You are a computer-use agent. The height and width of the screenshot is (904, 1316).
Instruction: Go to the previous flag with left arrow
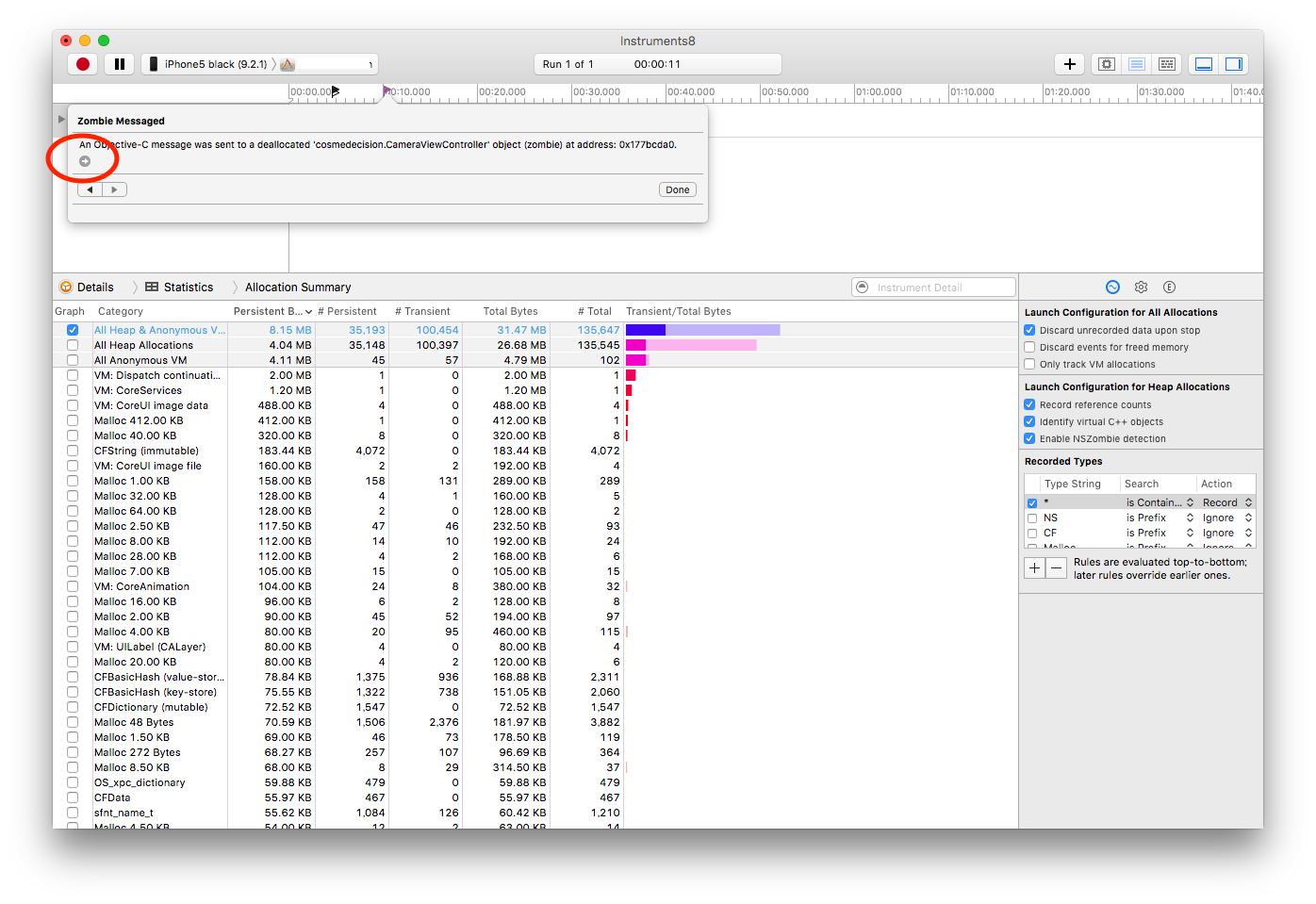(90, 189)
